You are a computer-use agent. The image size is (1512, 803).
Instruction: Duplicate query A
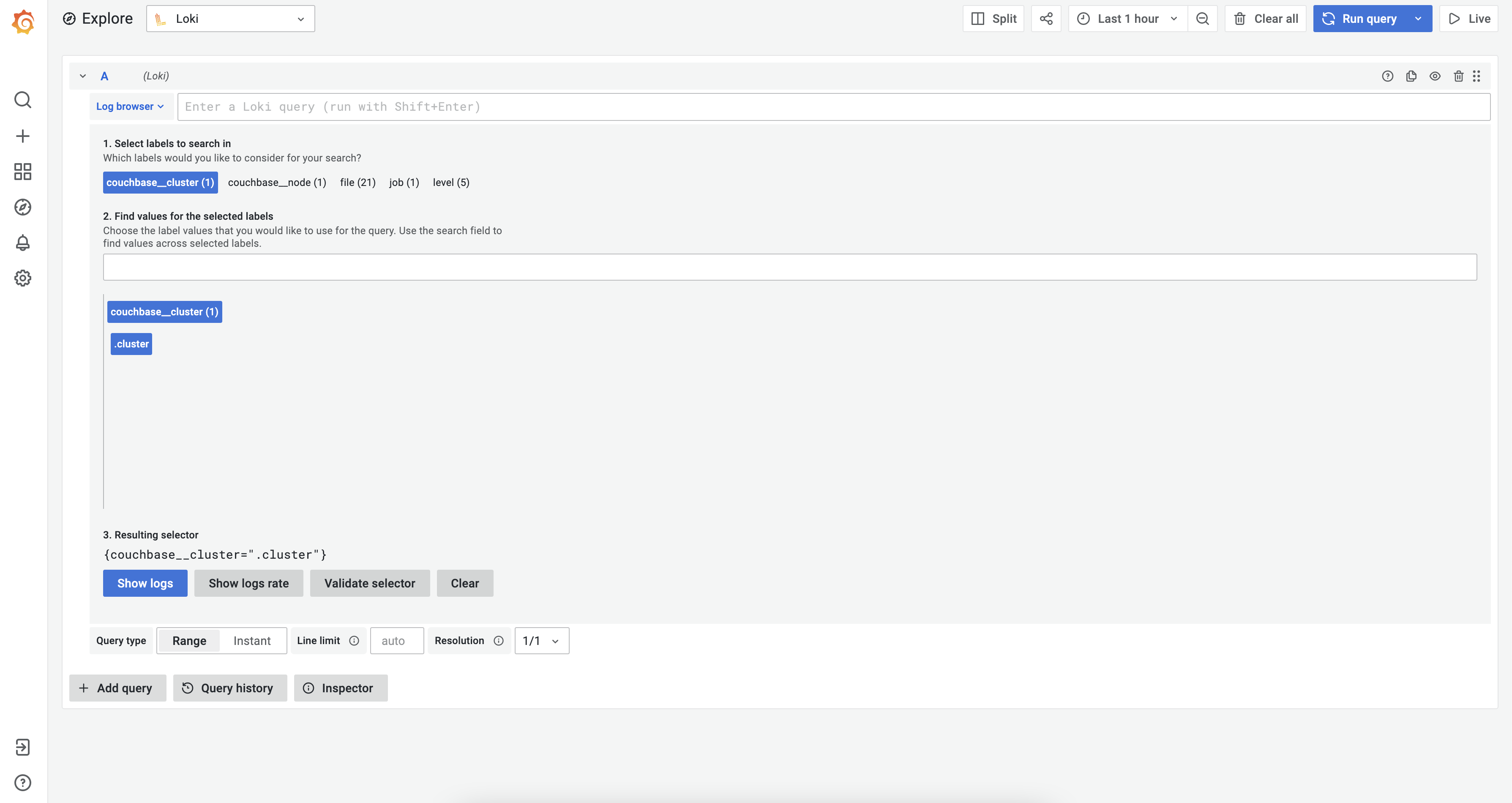pos(1411,76)
